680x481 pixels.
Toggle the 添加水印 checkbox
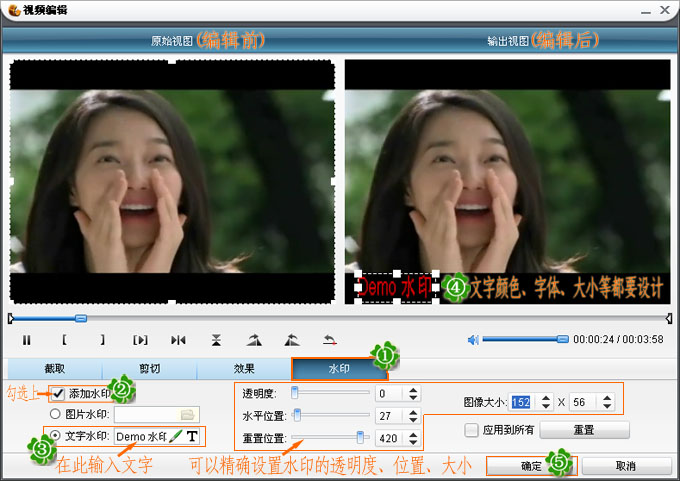59,394
